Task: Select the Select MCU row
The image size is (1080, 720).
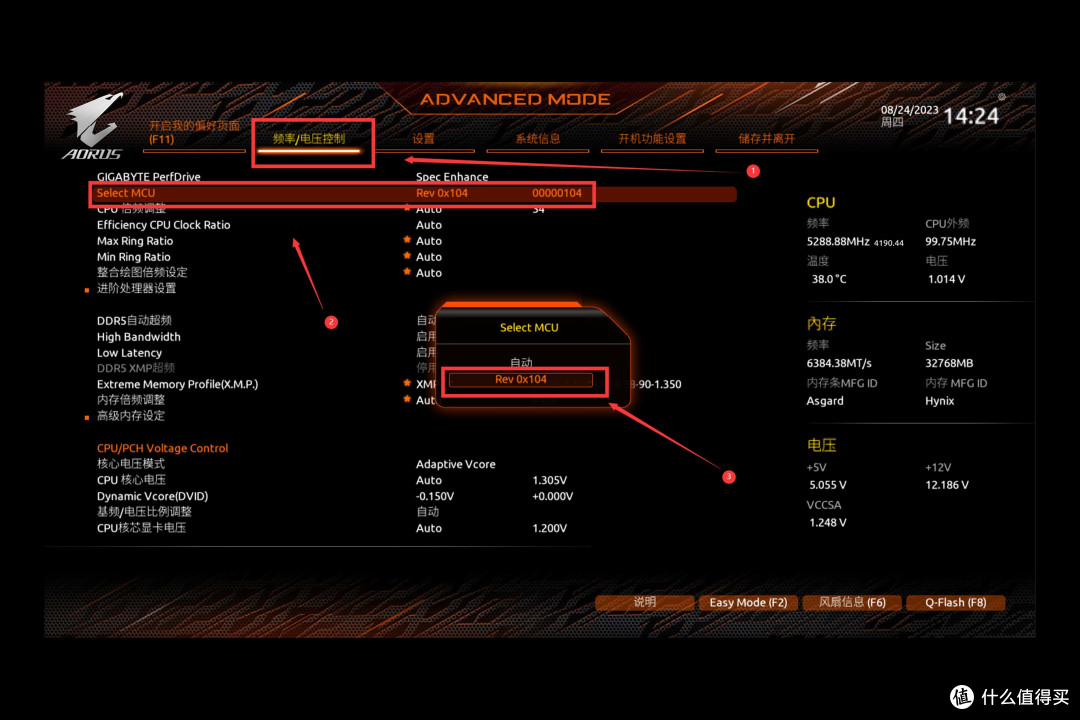Action: coord(413,194)
